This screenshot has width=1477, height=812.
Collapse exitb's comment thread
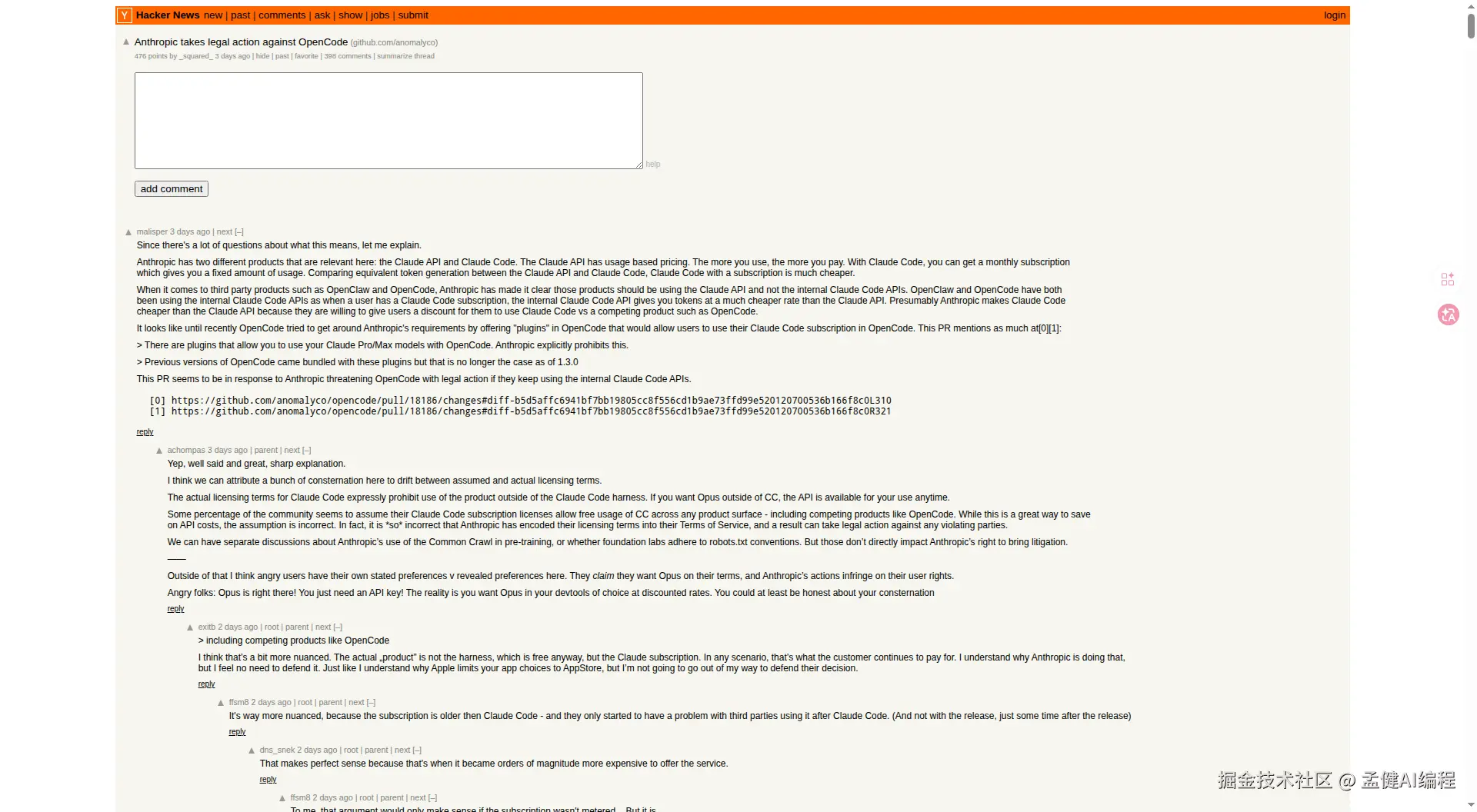[x=338, y=627]
